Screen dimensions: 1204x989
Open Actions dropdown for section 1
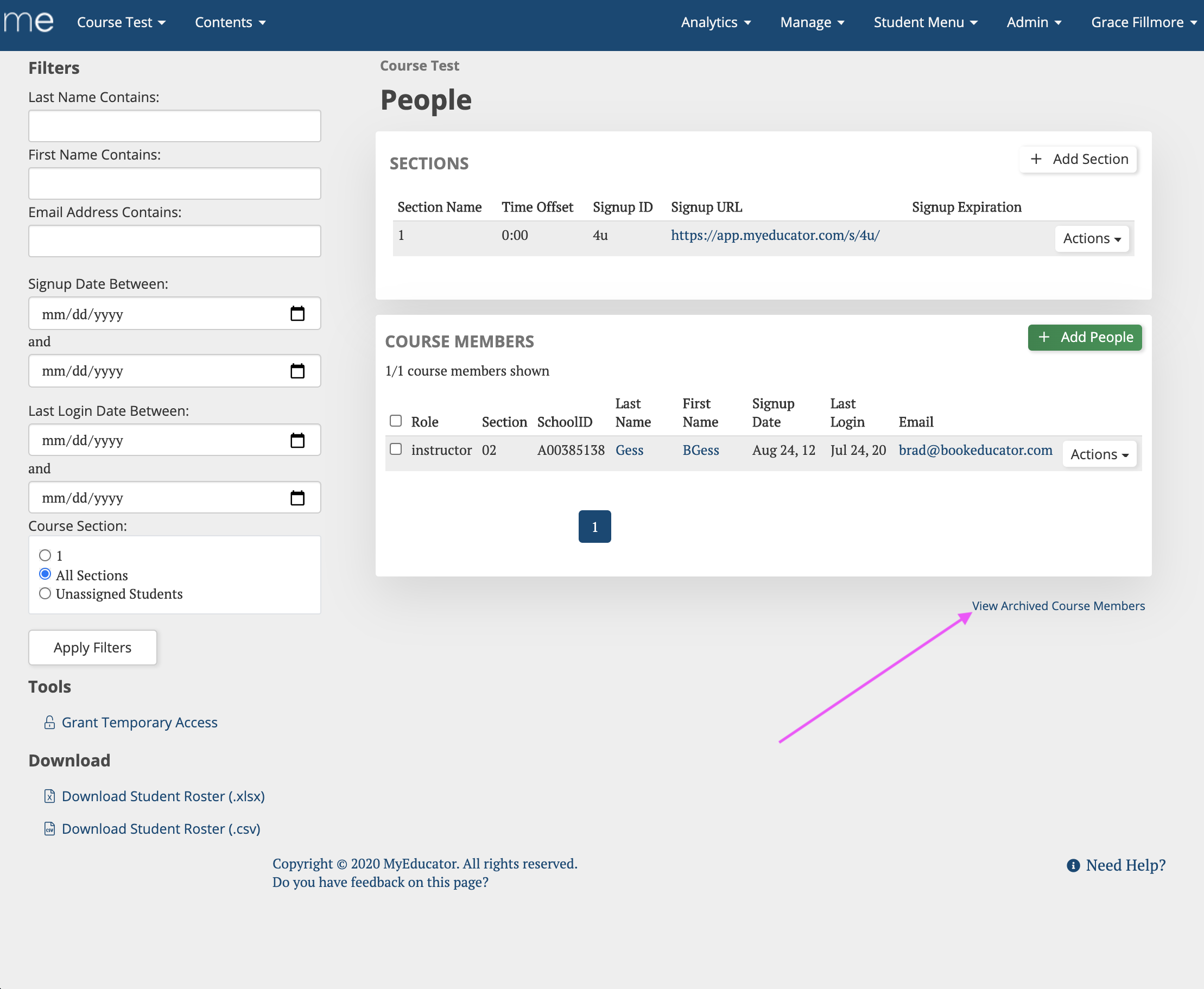click(1091, 238)
